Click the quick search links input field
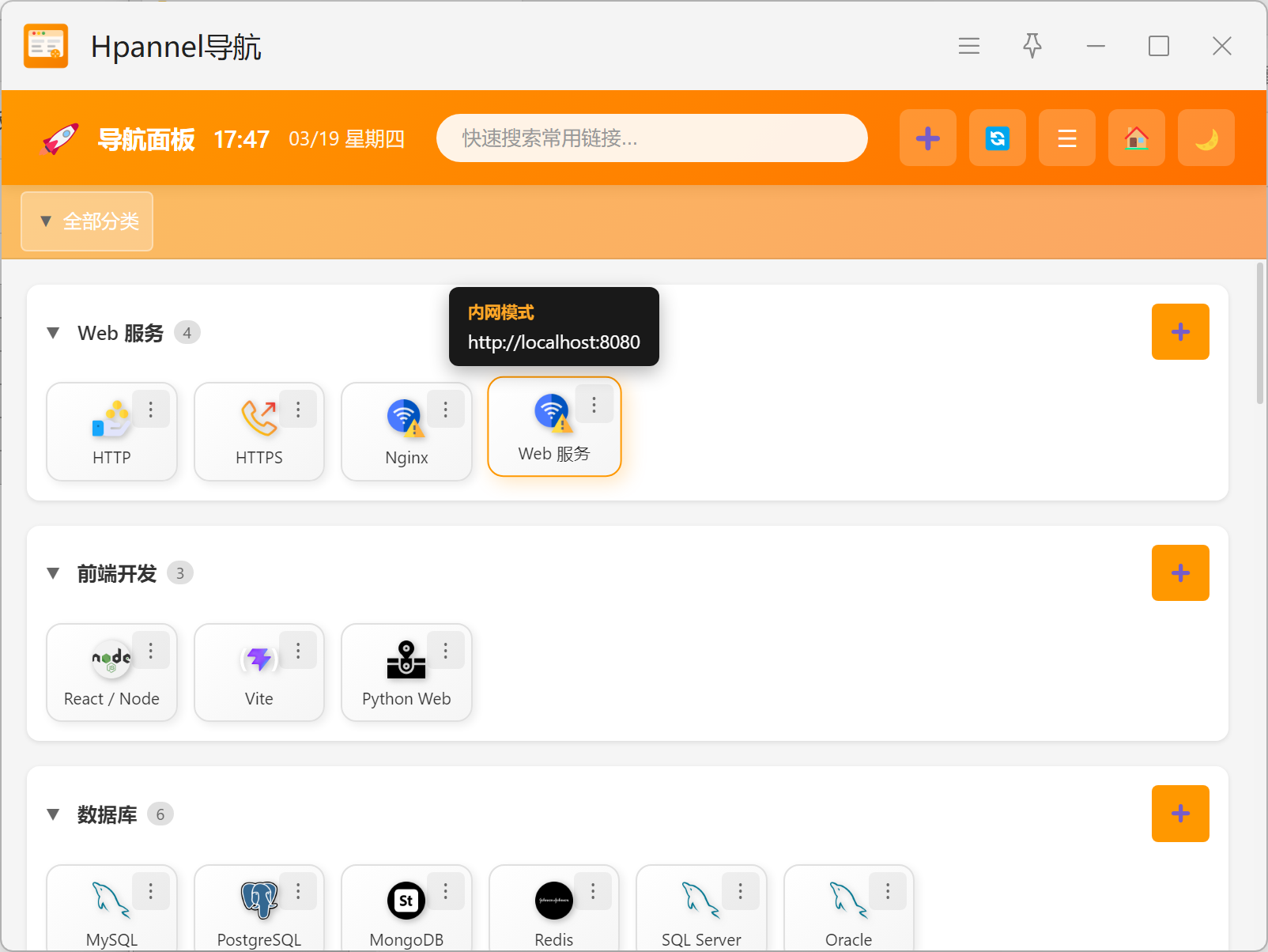Screen dimensions: 1268x952 tap(651, 138)
